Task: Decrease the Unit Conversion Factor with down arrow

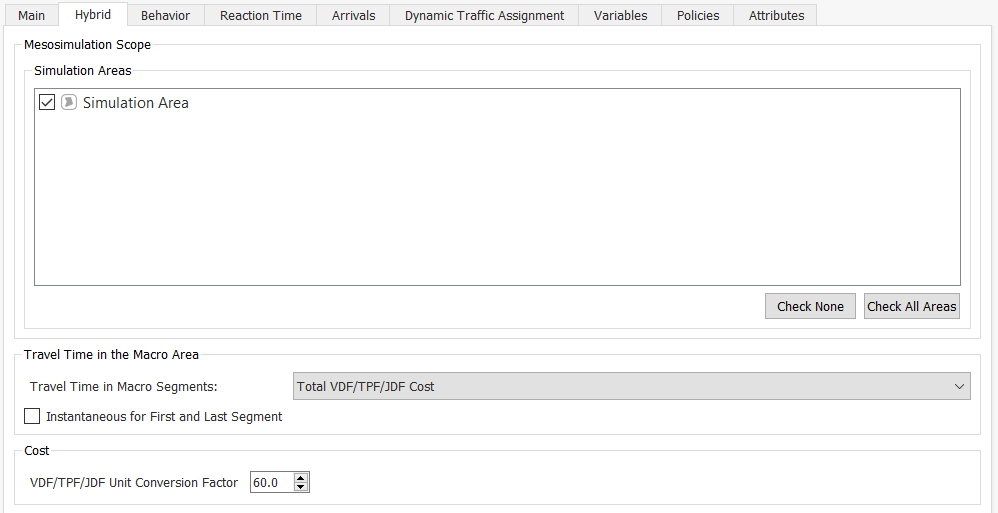Action: pyautogui.click(x=301, y=487)
